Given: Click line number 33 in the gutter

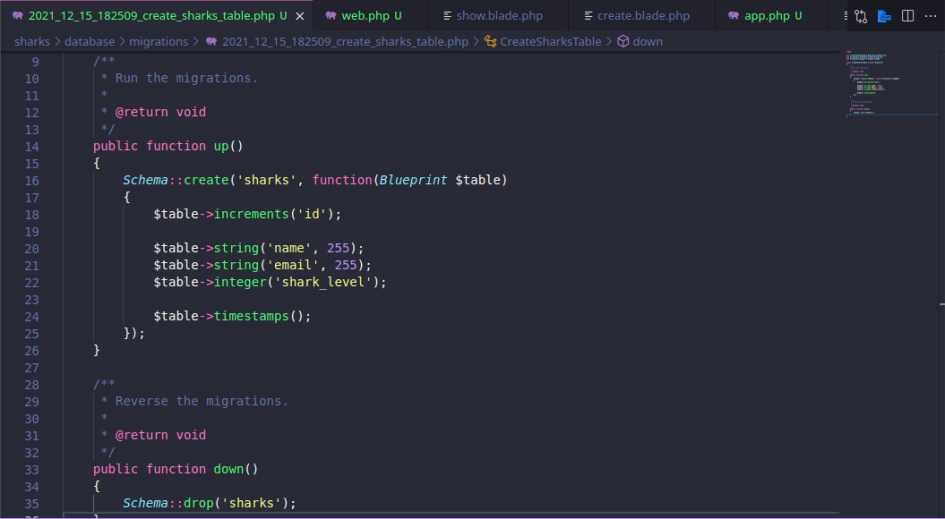Looking at the screenshot, I should 32,470.
